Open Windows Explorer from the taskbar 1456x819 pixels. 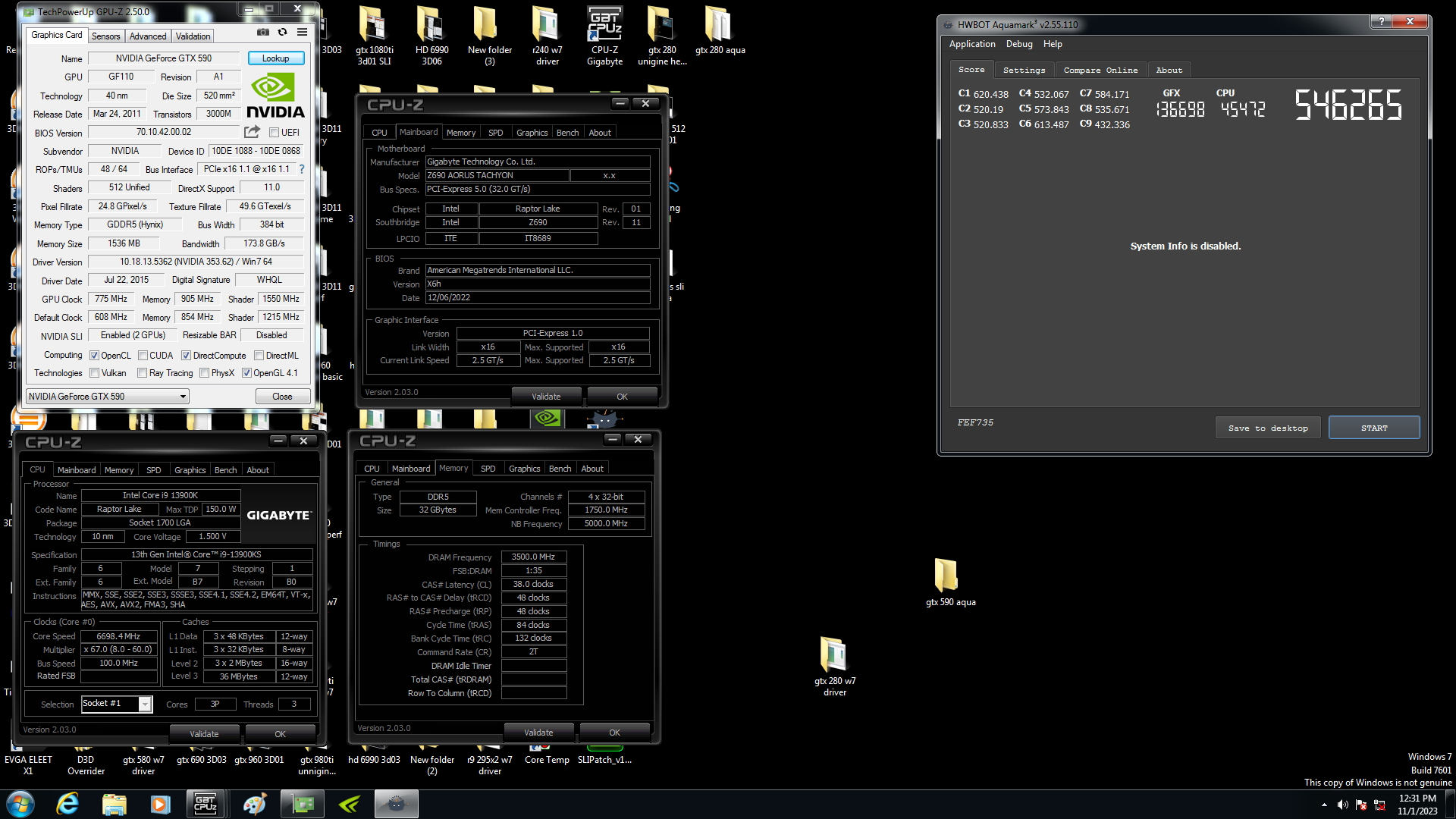114,804
